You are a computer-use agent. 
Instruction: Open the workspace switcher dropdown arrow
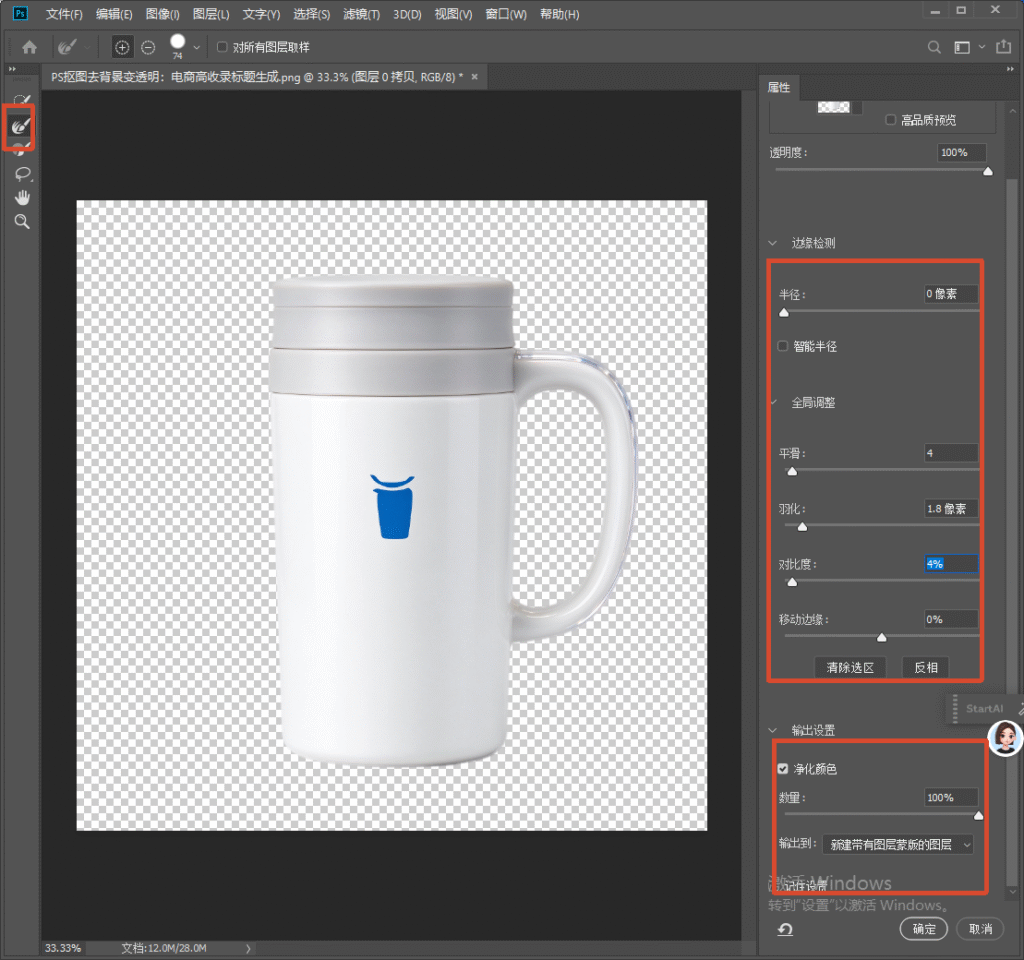[x=982, y=47]
